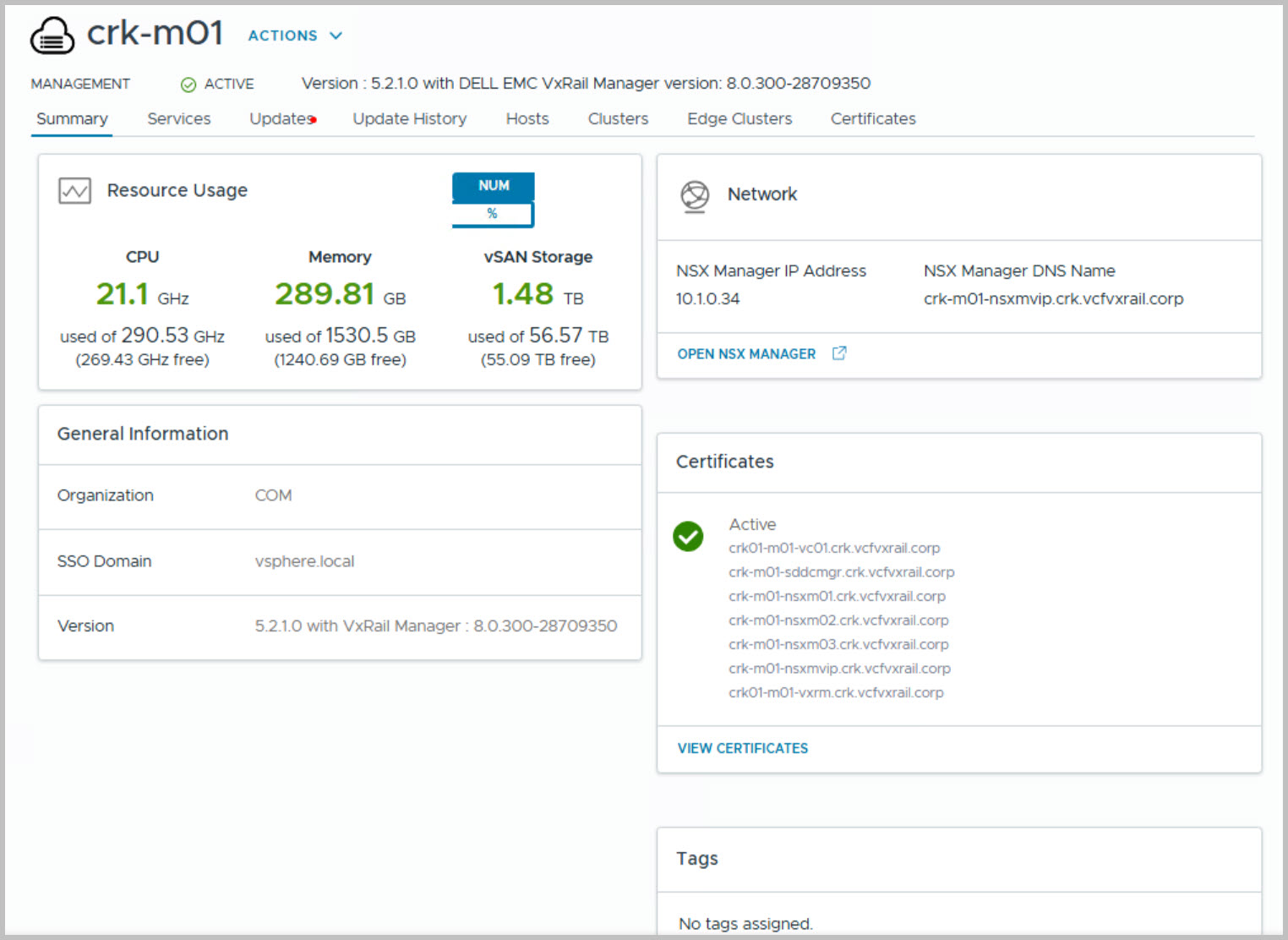Click the VIEW CERTIFICATES link
The width and height of the screenshot is (1288, 940).
[742, 748]
